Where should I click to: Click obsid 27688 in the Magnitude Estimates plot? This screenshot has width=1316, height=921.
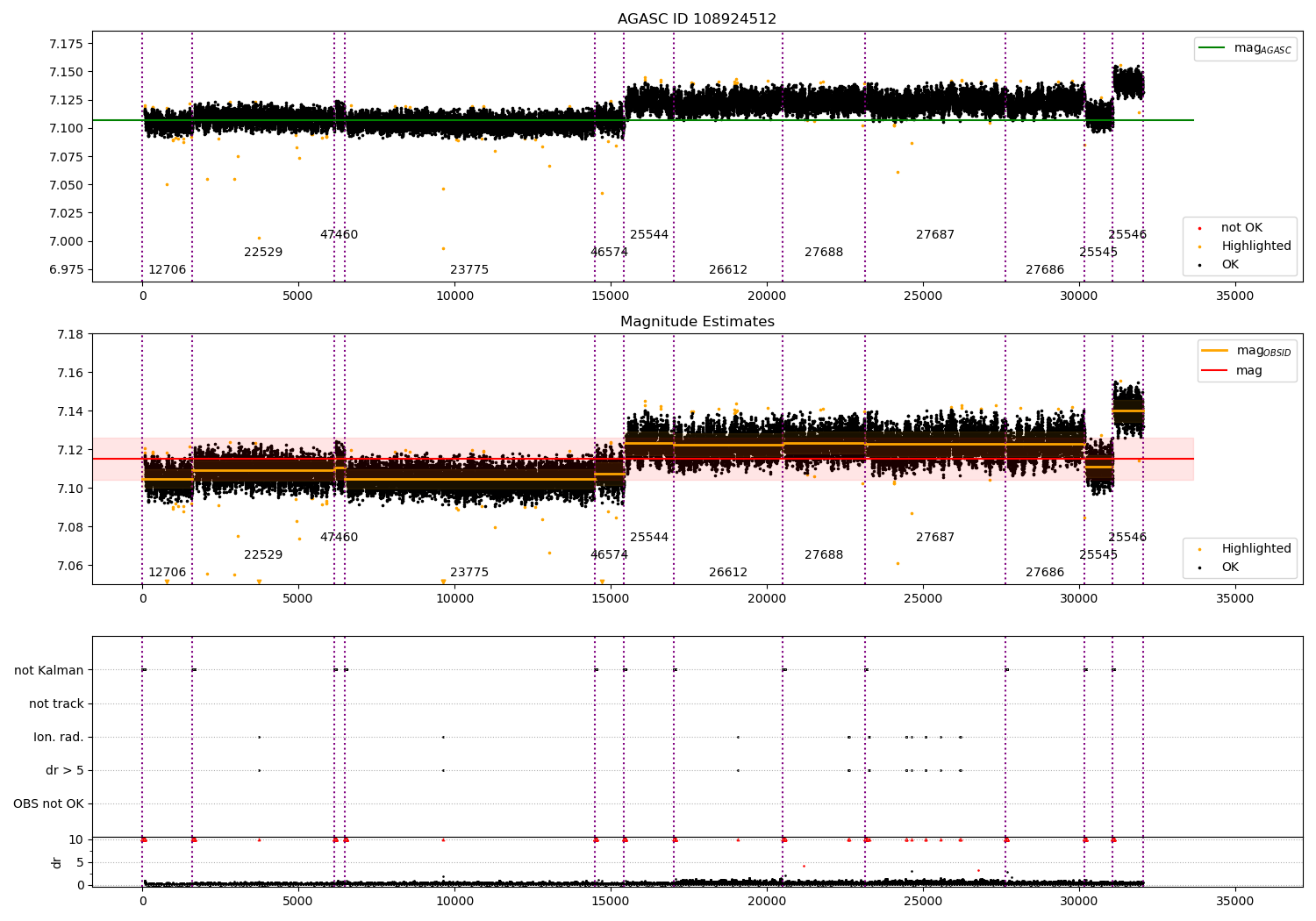[824, 555]
